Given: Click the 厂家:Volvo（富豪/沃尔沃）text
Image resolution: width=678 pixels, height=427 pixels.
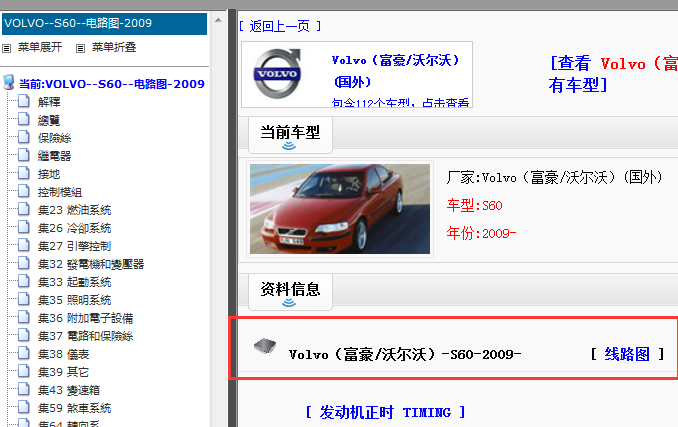Looking at the screenshot, I should pos(554,177).
